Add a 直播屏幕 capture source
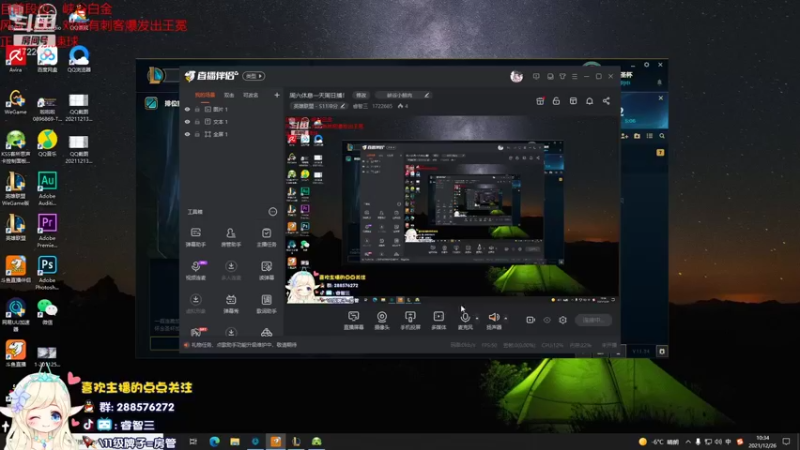 [354, 320]
